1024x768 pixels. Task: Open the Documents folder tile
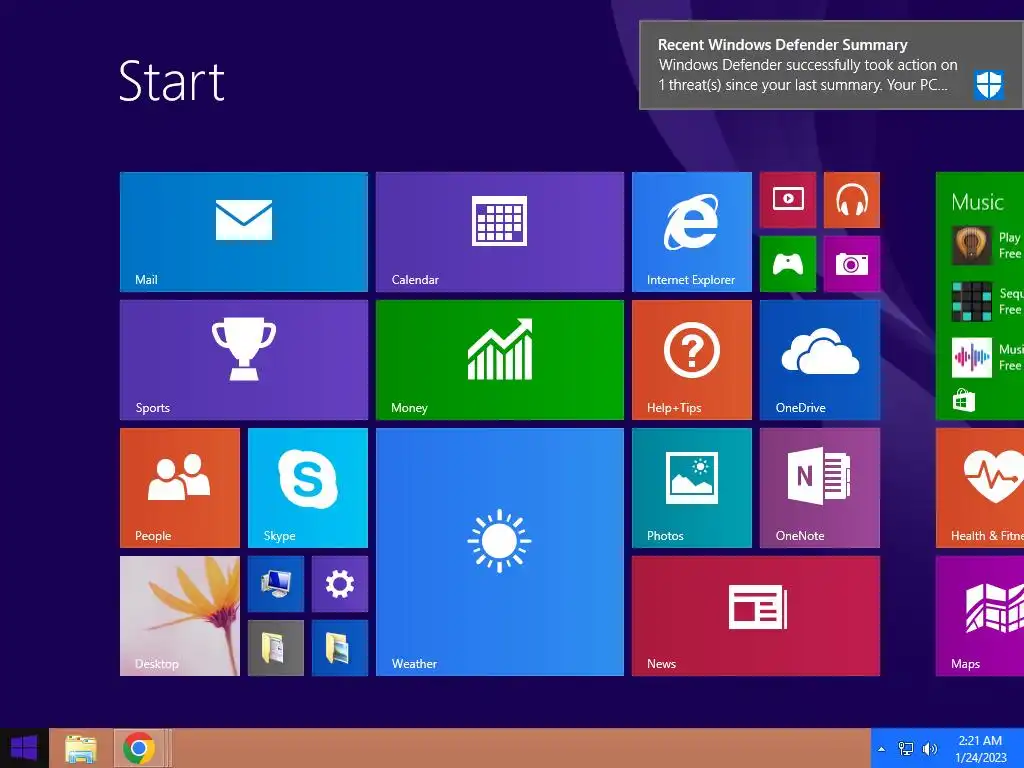(x=276, y=648)
